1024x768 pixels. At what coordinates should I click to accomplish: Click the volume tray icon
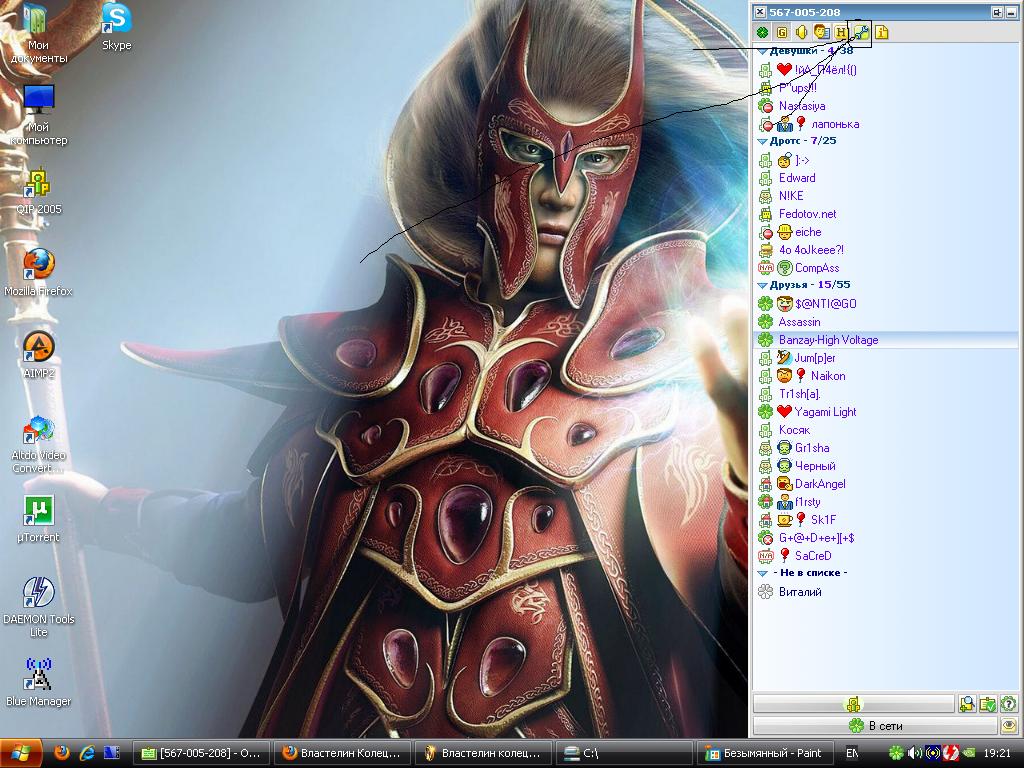coord(914,754)
